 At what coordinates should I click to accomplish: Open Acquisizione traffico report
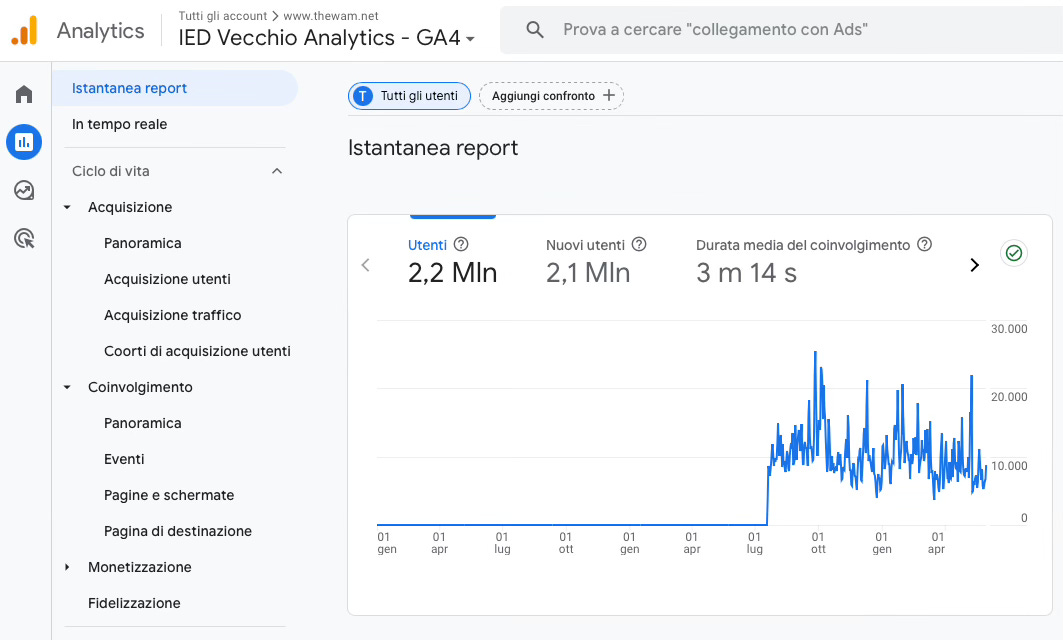173,315
